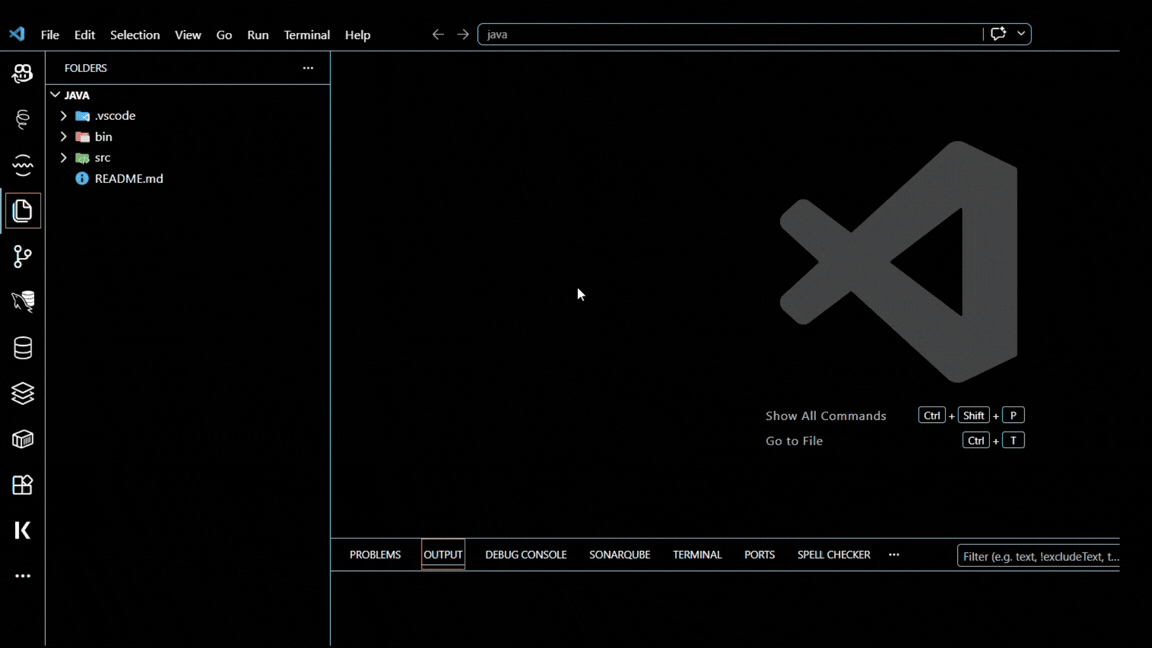The height and width of the screenshot is (648, 1152).
Task: Go forward with the right arrow
Action: click(463, 35)
